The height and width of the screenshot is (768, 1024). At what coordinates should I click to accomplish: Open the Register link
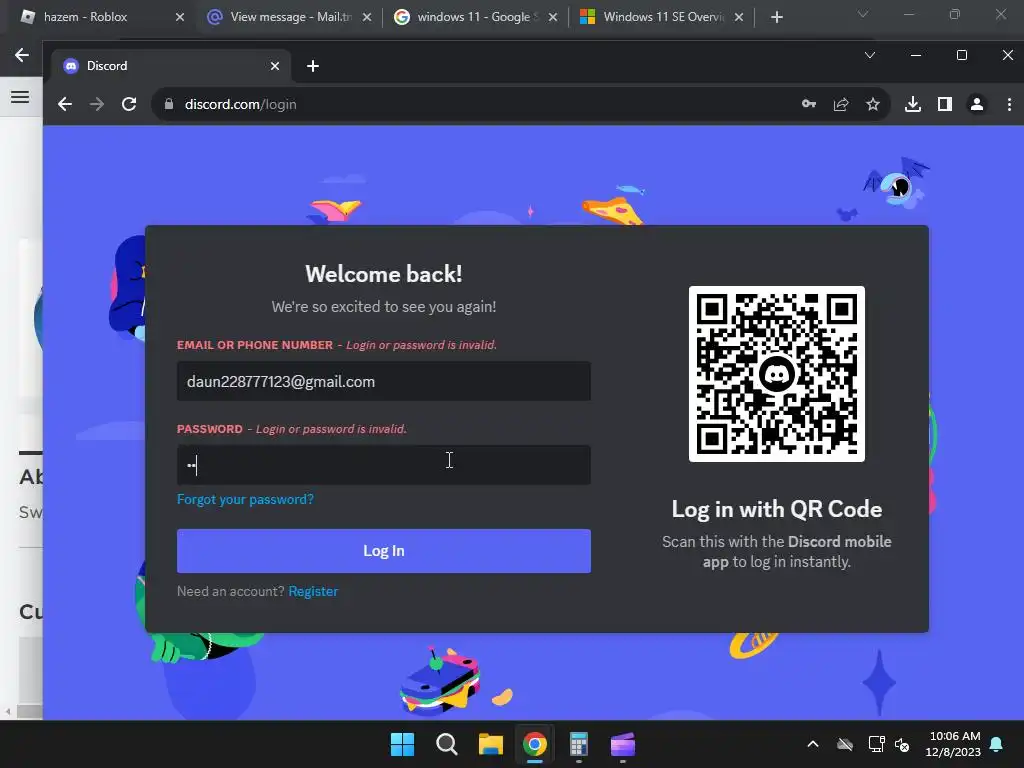tap(313, 592)
